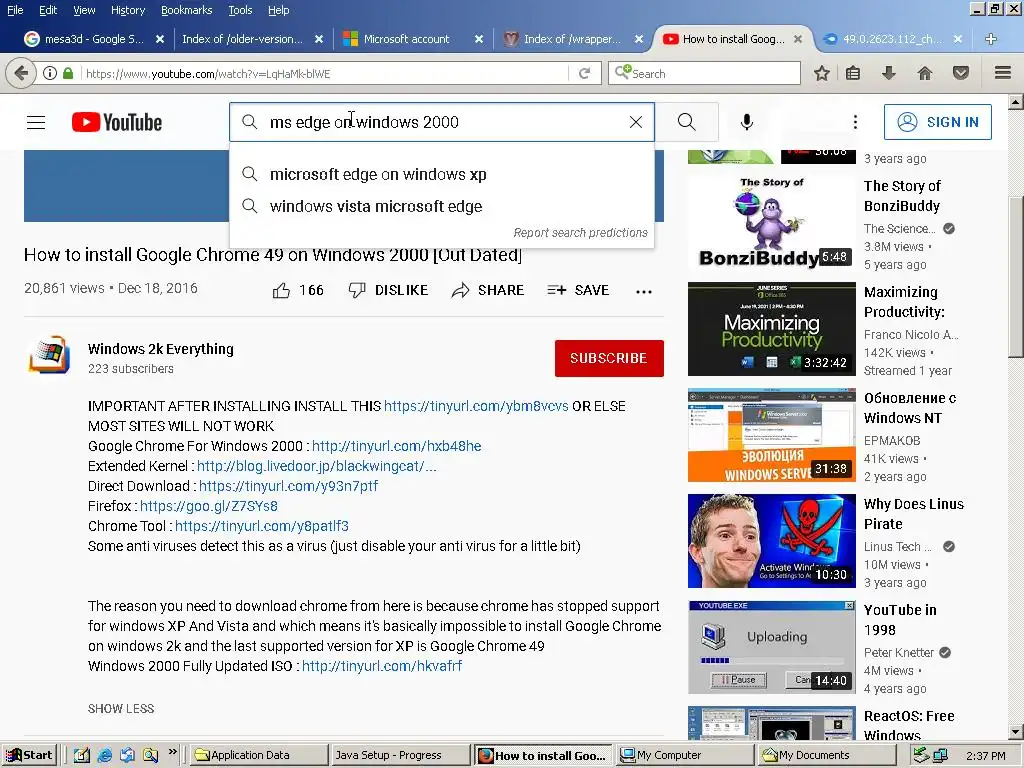Image resolution: width=1024 pixels, height=768 pixels.
Task: Open the Edit menu
Action: (48, 10)
